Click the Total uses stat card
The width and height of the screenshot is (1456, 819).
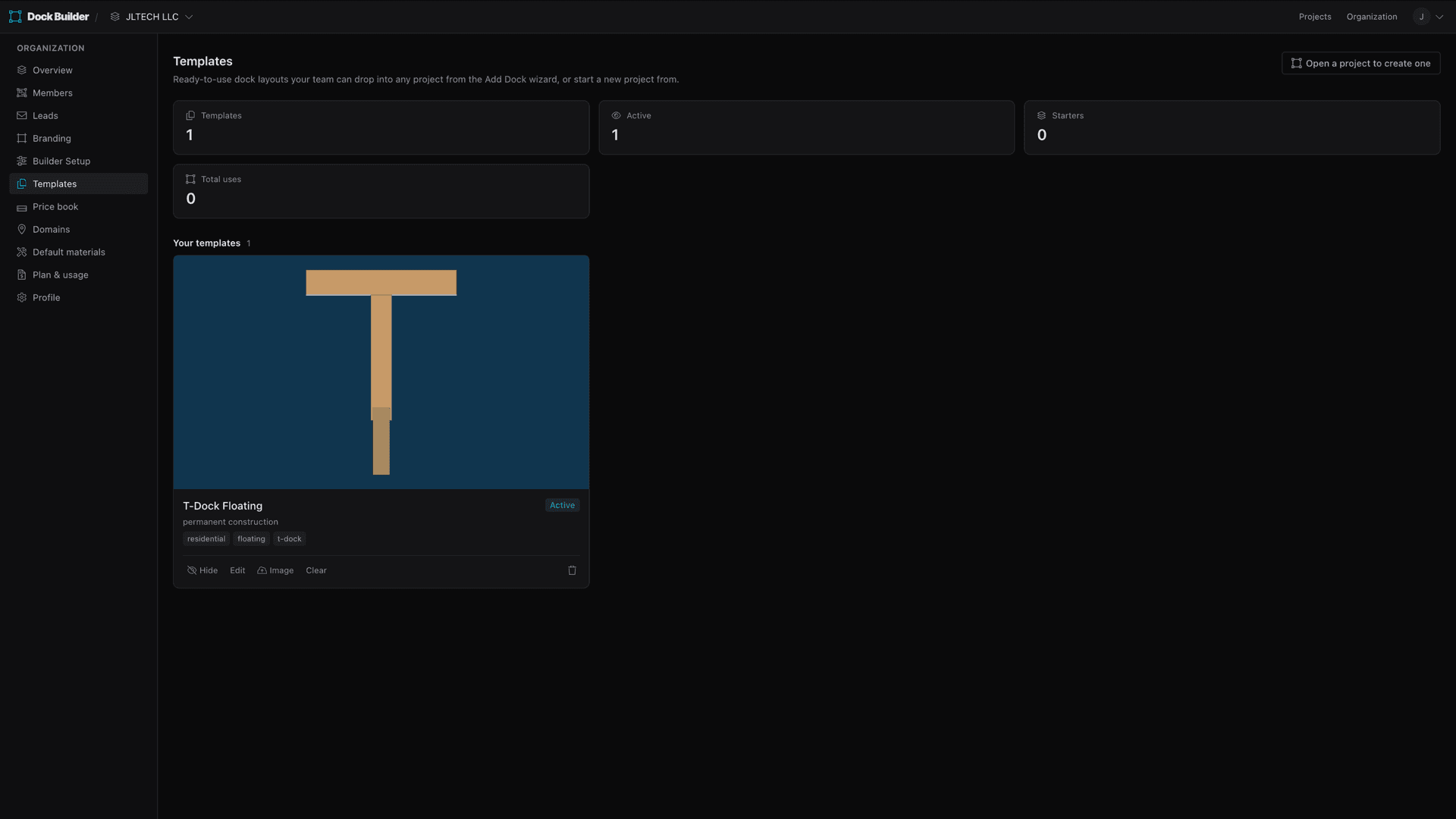(x=381, y=191)
